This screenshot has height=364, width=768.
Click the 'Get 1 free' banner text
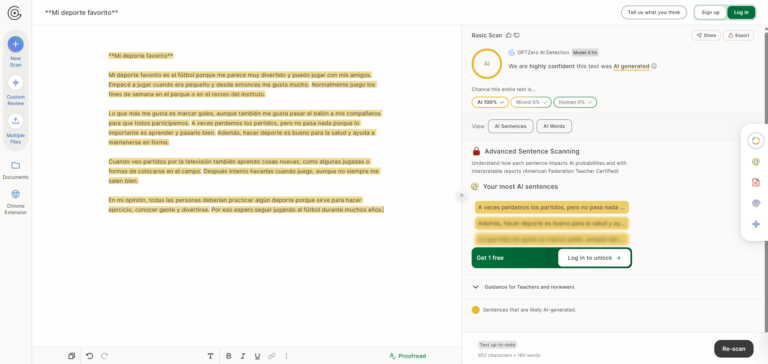click(490, 258)
